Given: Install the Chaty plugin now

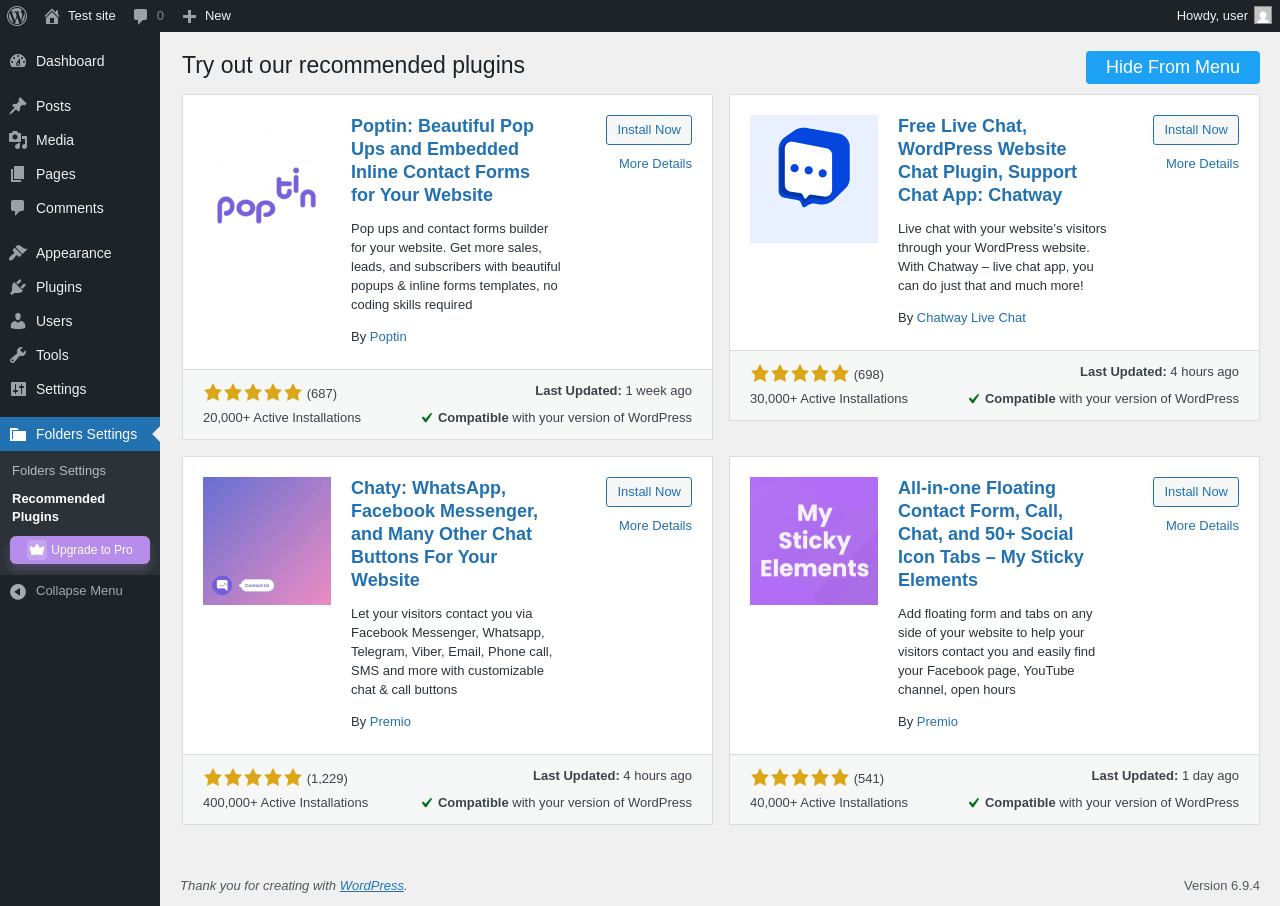Looking at the screenshot, I should [x=649, y=492].
